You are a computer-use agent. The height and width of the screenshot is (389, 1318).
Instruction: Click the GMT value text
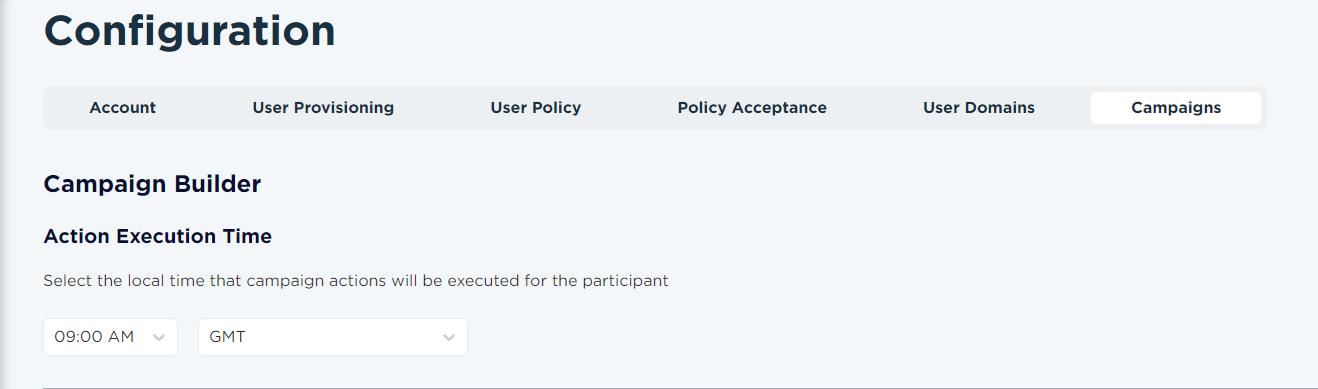click(x=228, y=337)
